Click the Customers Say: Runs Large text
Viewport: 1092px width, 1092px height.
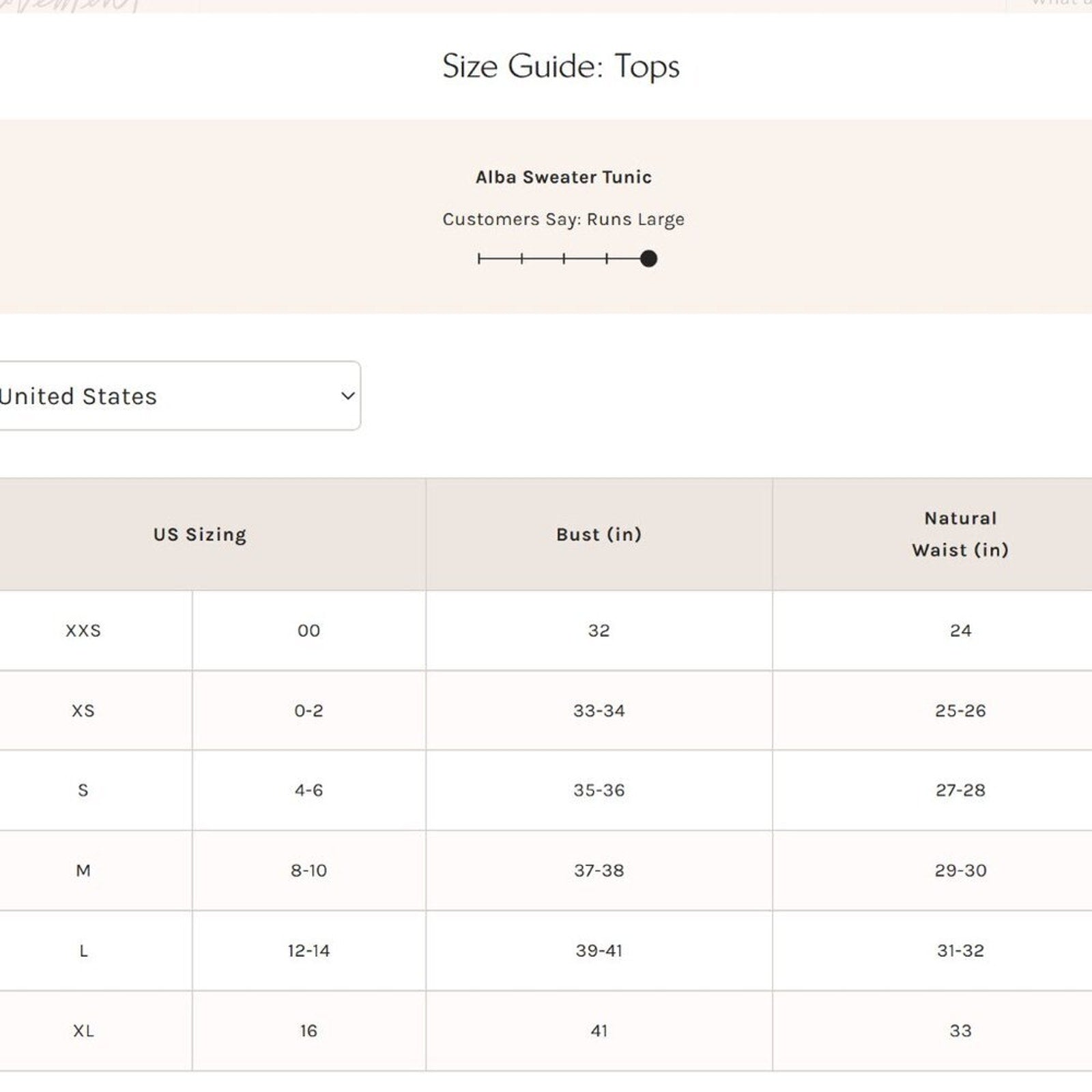click(x=563, y=219)
